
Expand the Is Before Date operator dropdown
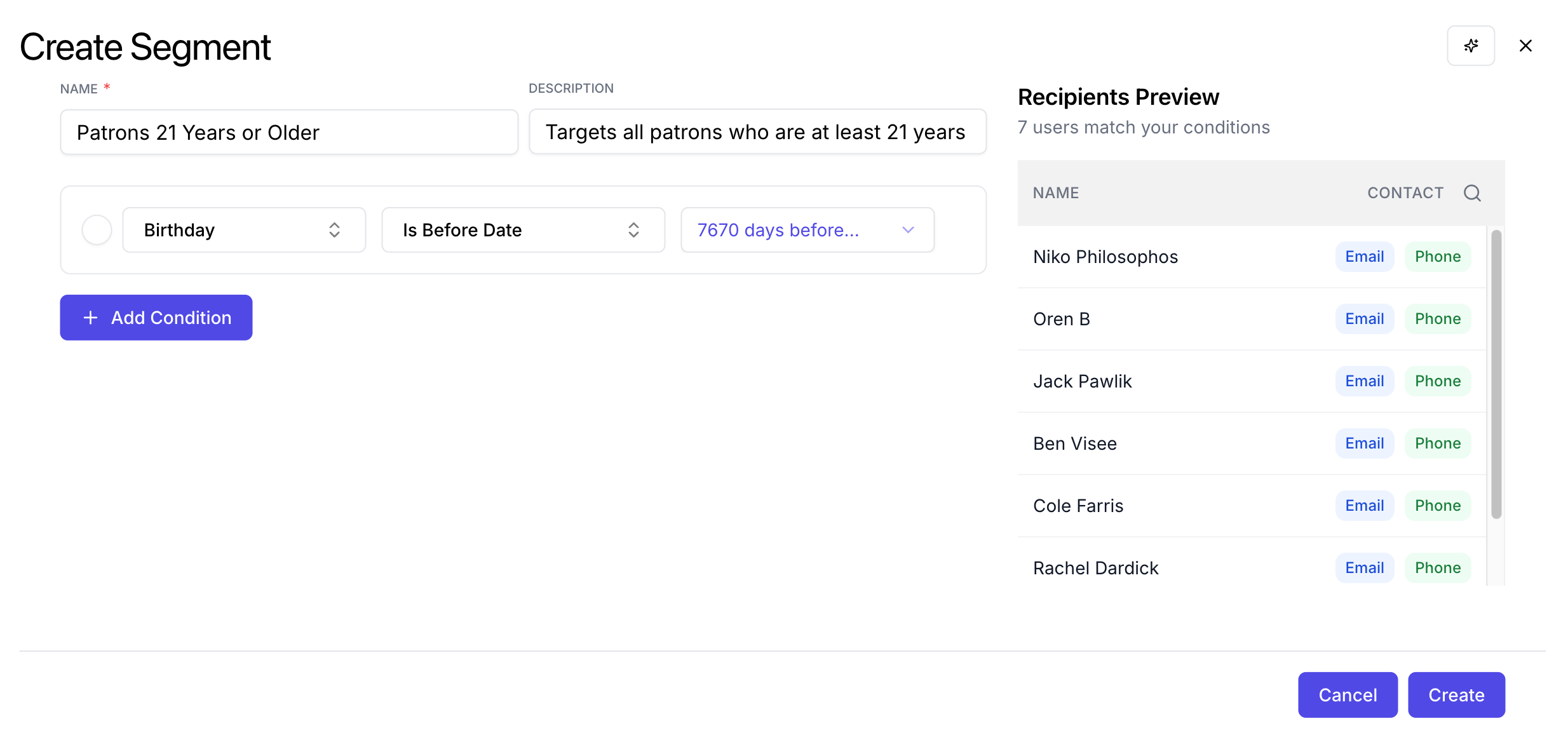pyautogui.click(x=522, y=230)
